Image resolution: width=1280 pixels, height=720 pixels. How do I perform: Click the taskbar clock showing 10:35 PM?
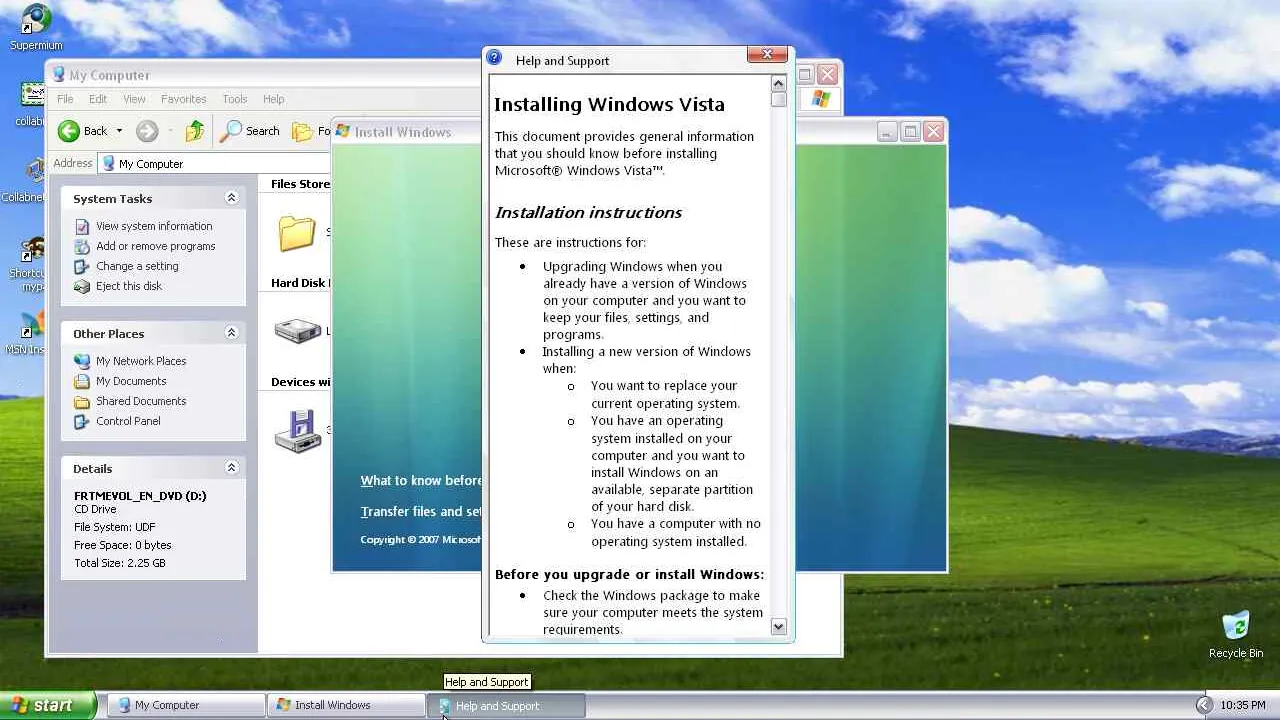click(1243, 705)
